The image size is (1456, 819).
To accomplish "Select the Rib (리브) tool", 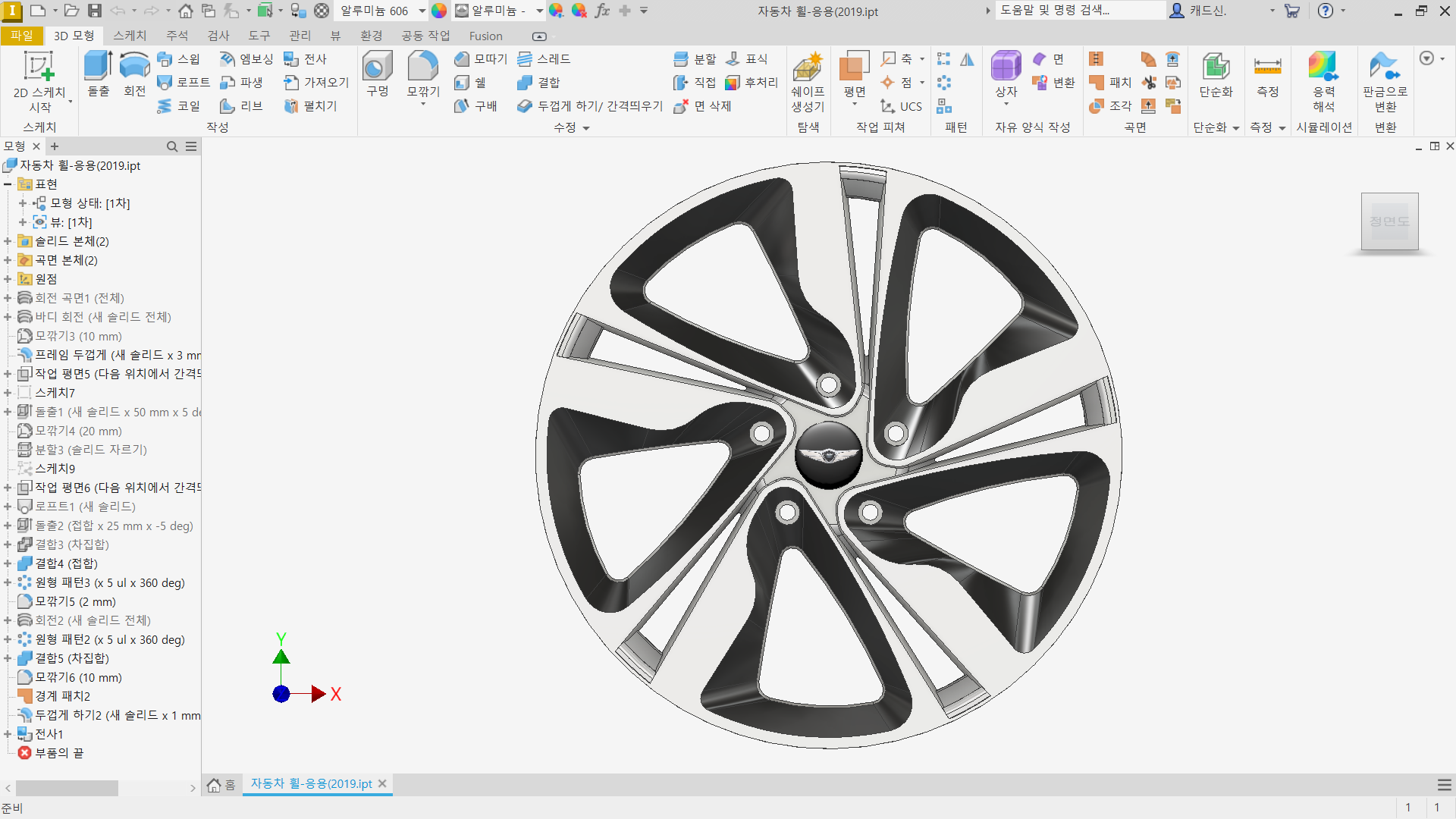I will click(x=241, y=106).
